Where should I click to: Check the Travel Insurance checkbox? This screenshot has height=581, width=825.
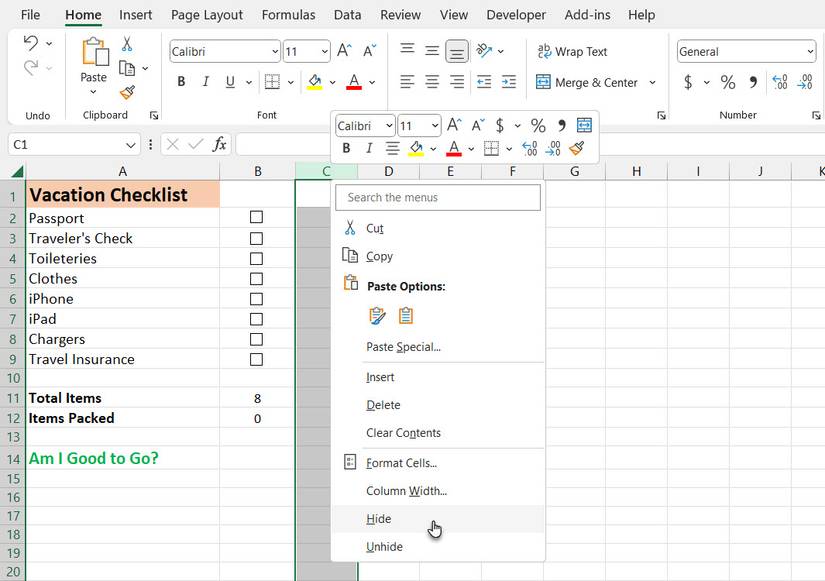256,359
